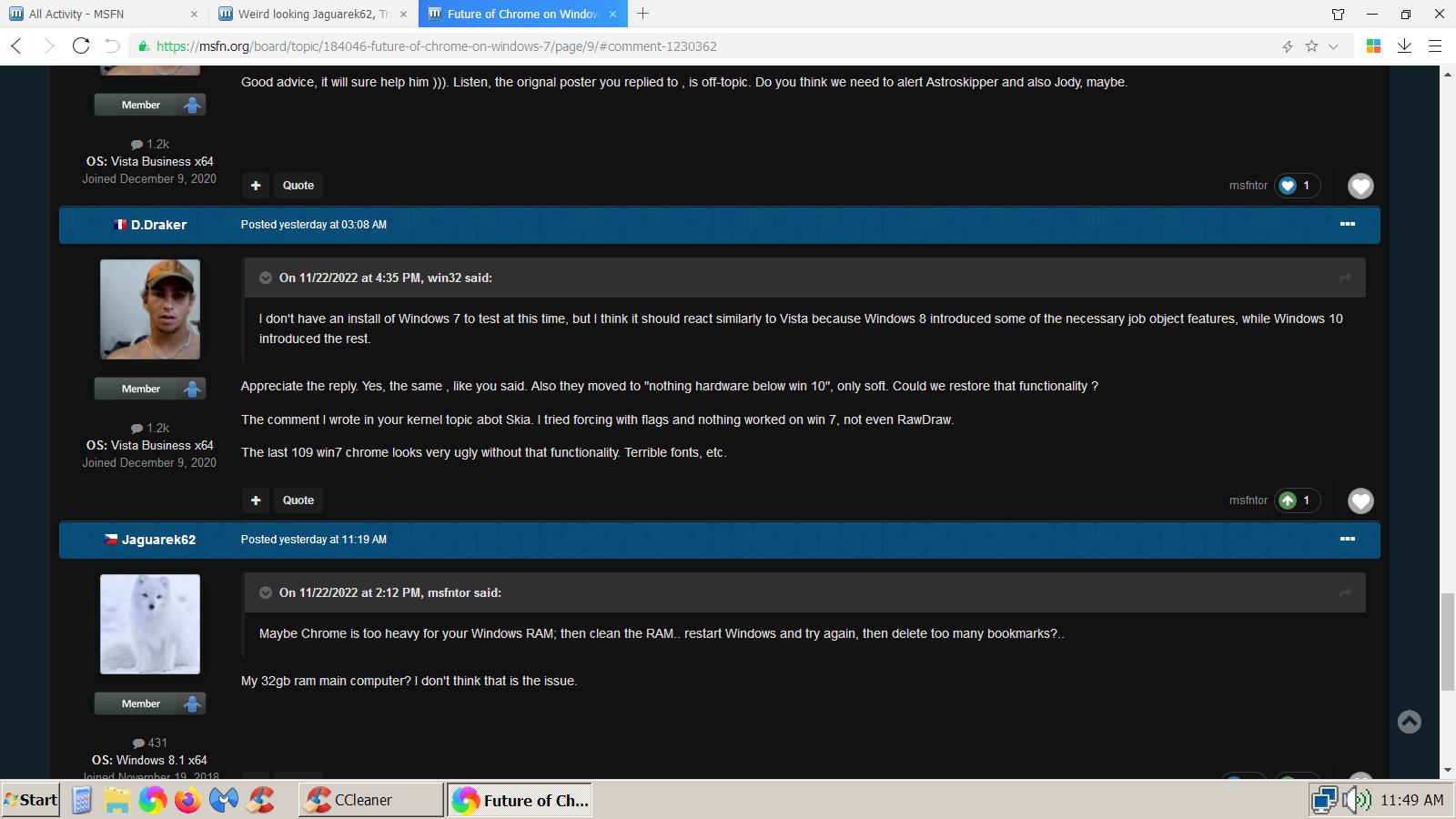The height and width of the screenshot is (819, 1456).
Task: Open options menu on Jaguarek62's 11:19 AM post
Action: coord(1348,539)
